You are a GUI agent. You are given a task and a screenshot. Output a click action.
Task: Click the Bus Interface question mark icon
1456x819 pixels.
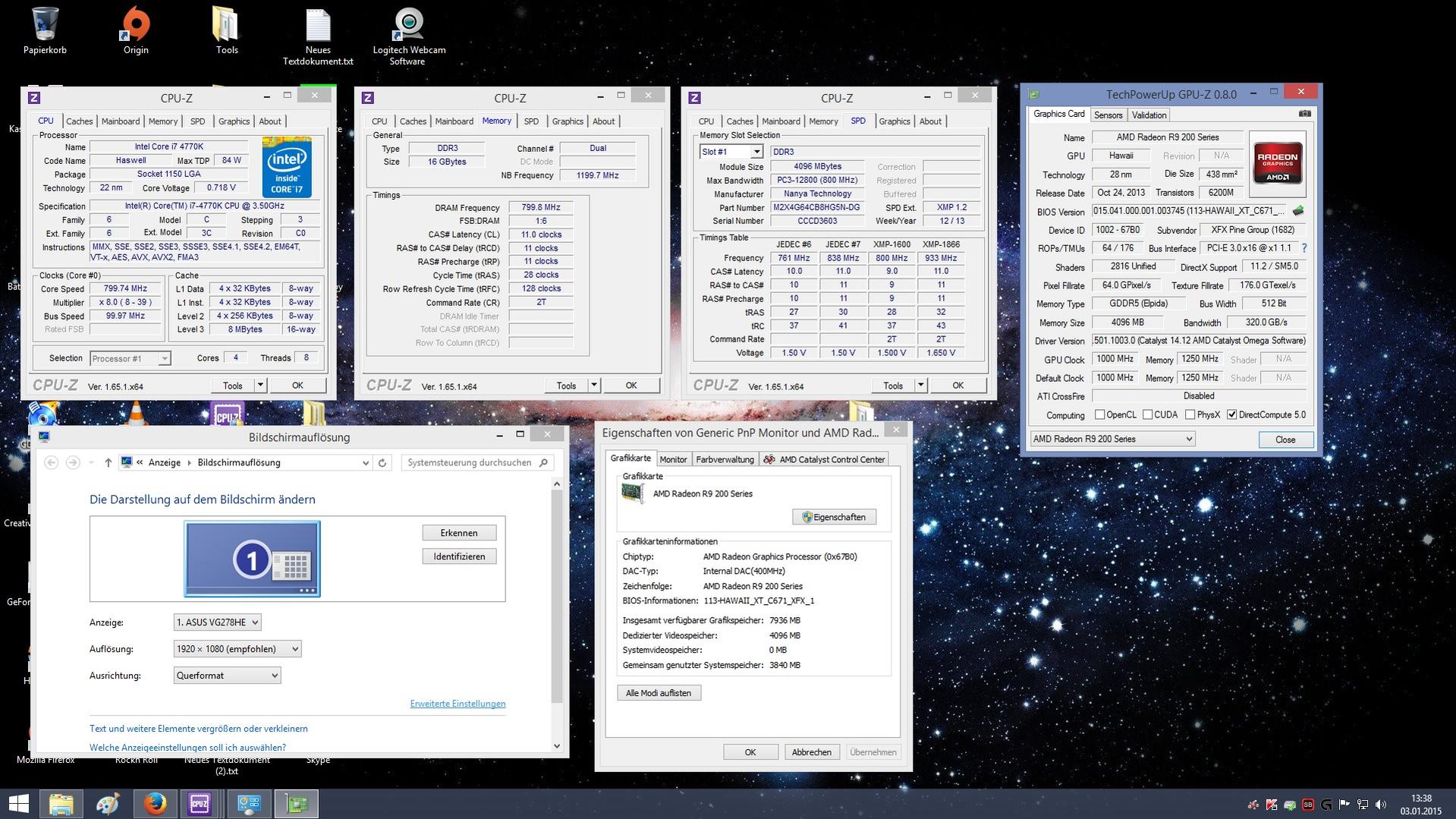point(1303,248)
